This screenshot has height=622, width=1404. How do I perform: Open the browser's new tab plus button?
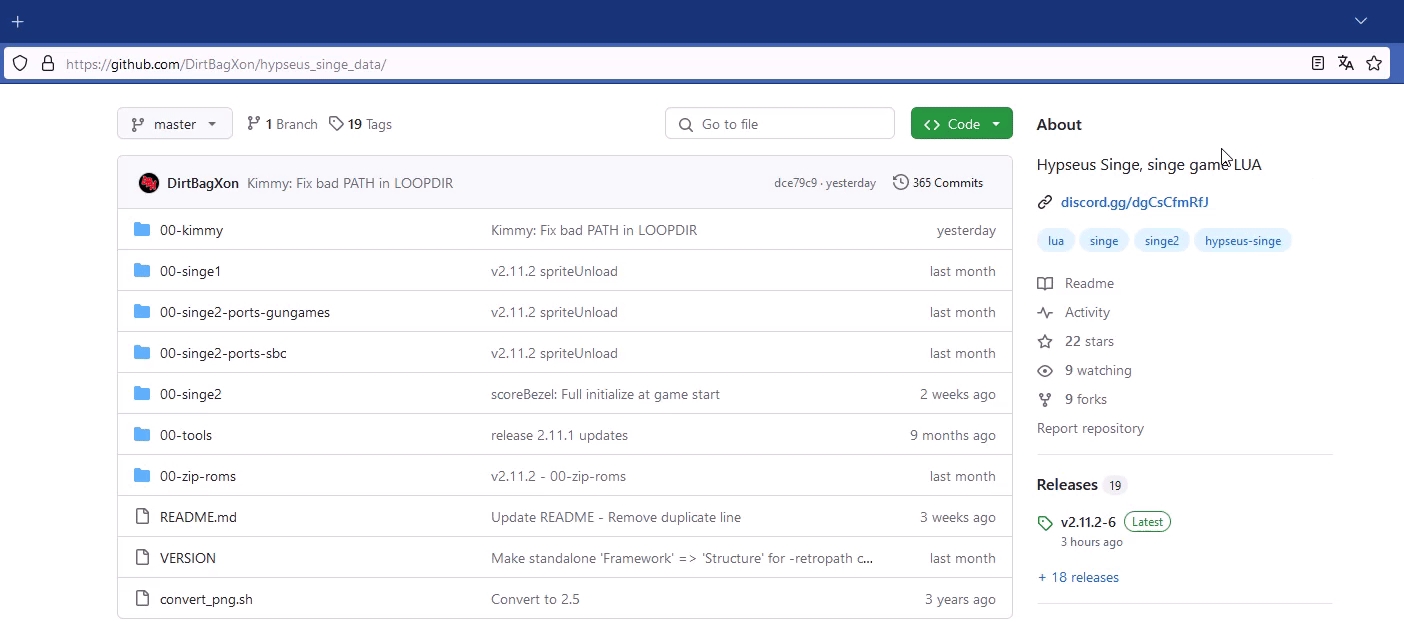pos(17,21)
